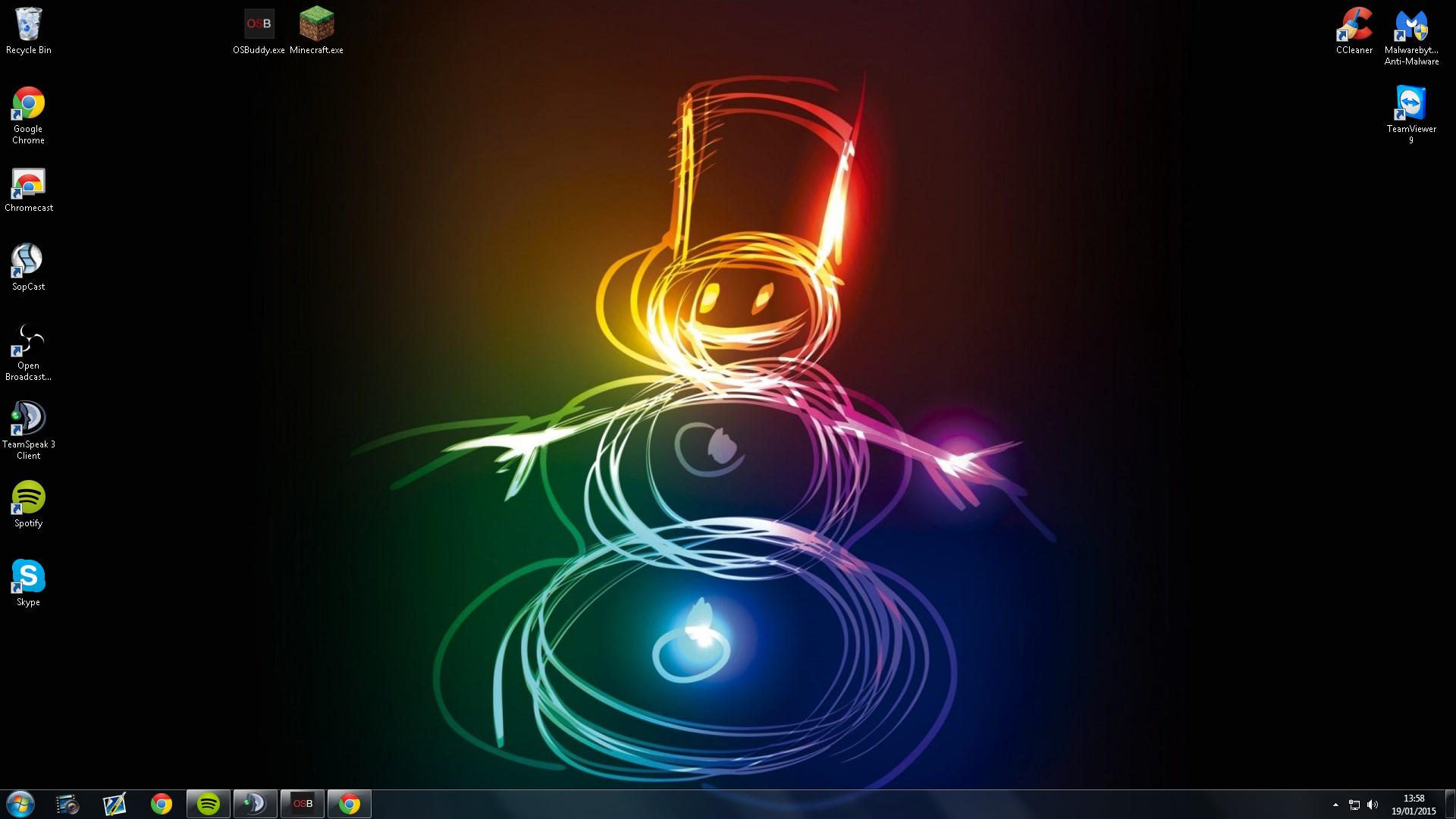Select the Google Chrome desktop shortcut
The height and width of the screenshot is (819, 1456).
[x=28, y=105]
